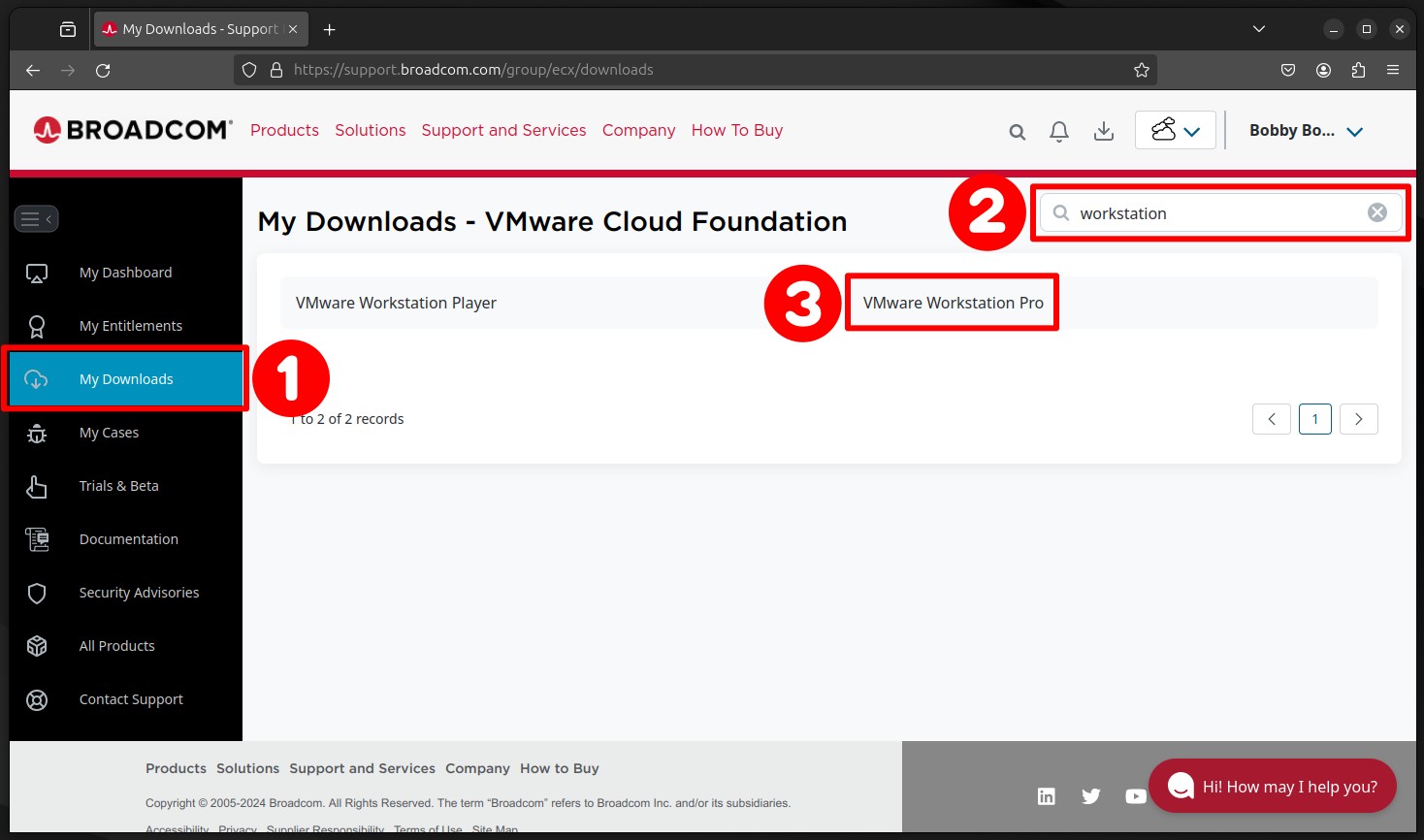Click the Security Advisories shield icon
Screen dimensions: 1424x840
click(x=37, y=594)
